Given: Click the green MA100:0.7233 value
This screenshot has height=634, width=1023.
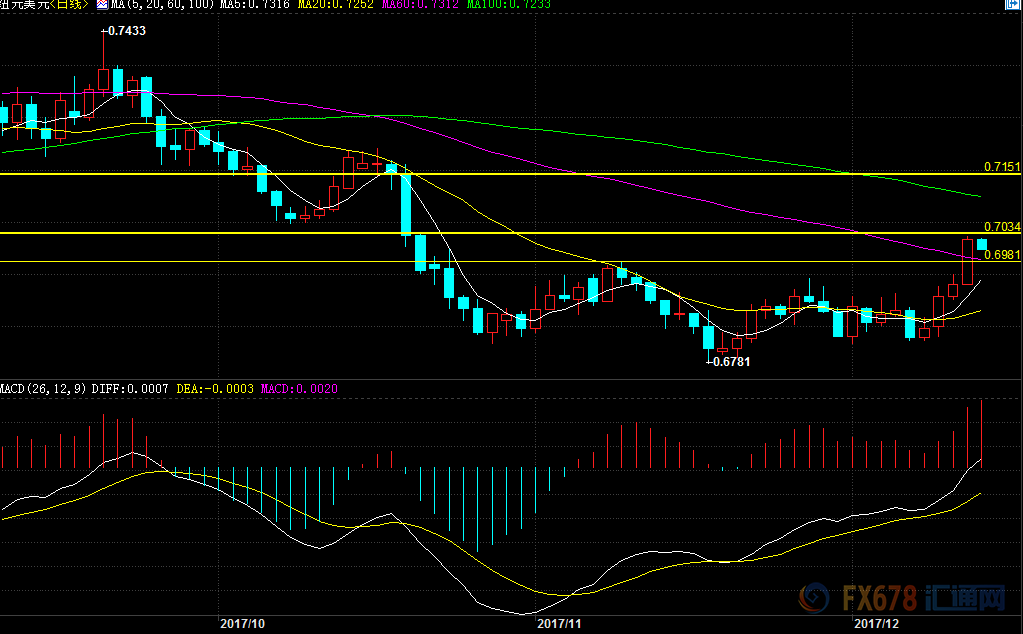Looking at the screenshot, I should pos(509,4).
